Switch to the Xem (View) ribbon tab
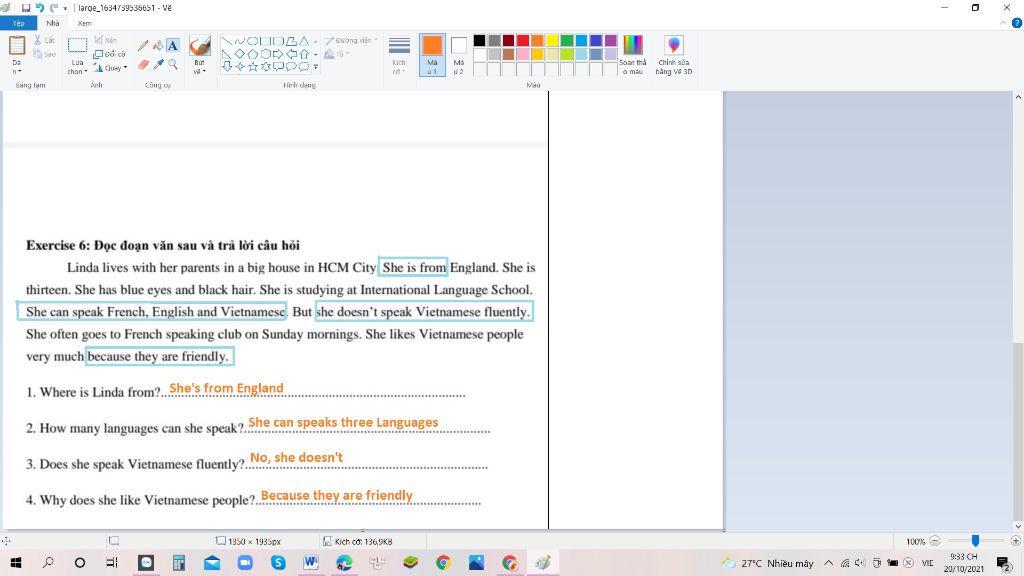This screenshot has width=1024, height=576. [84, 23]
